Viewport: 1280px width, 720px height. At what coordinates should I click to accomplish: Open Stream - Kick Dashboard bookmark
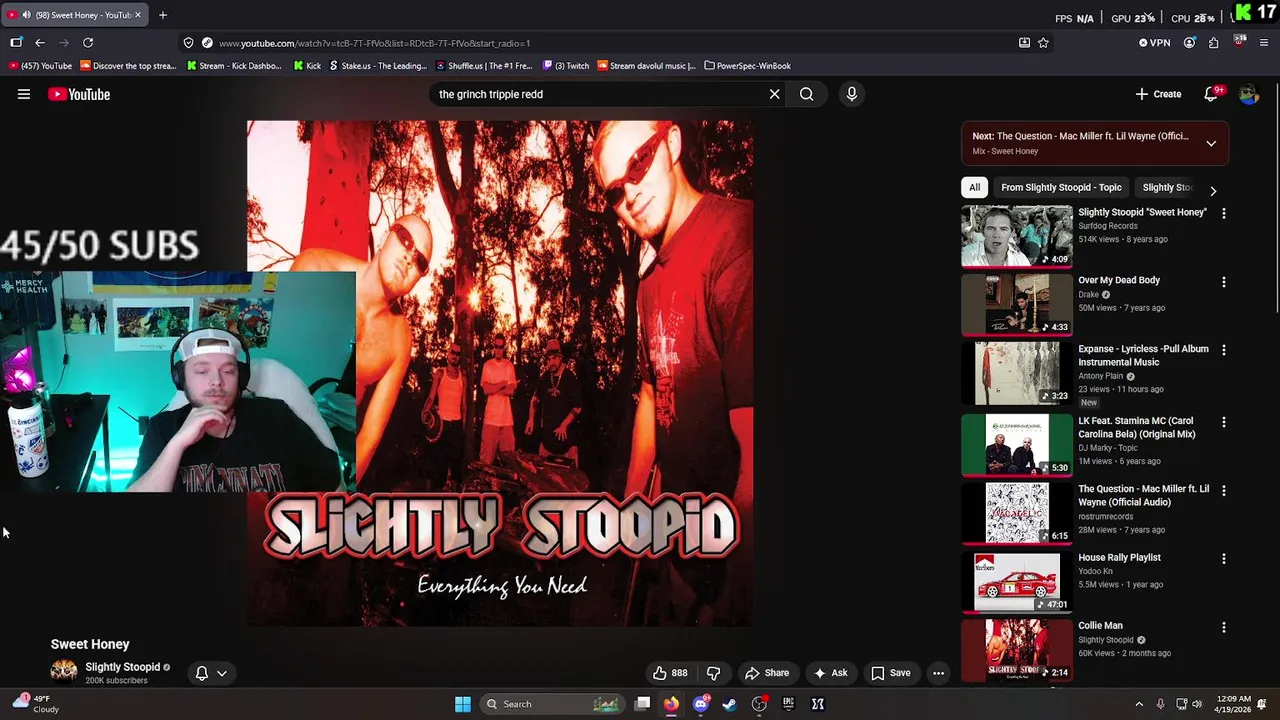tap(234, 66)
